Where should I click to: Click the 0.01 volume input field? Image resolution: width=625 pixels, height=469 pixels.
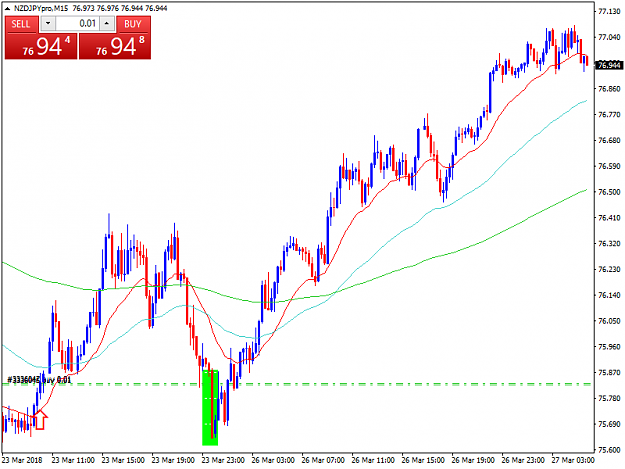click(77, 24)
